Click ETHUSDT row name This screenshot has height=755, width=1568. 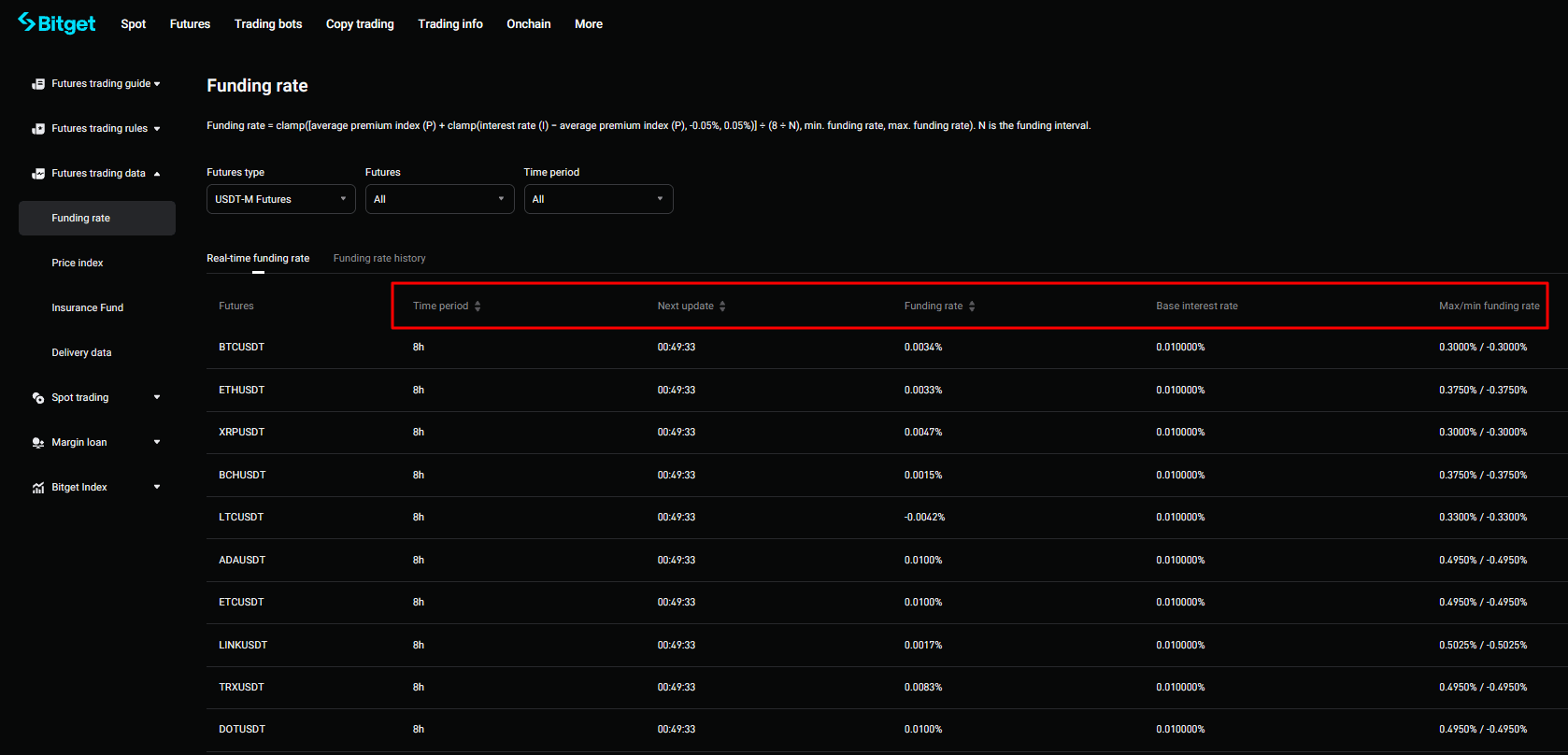pos(242,391)
